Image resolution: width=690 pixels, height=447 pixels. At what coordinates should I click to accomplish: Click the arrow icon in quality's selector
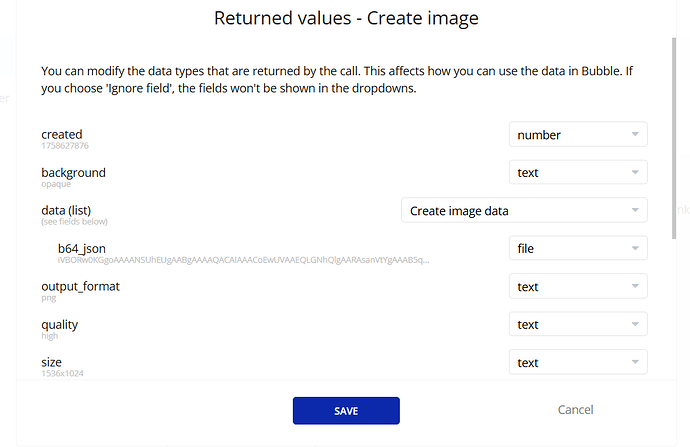point(635,325)
